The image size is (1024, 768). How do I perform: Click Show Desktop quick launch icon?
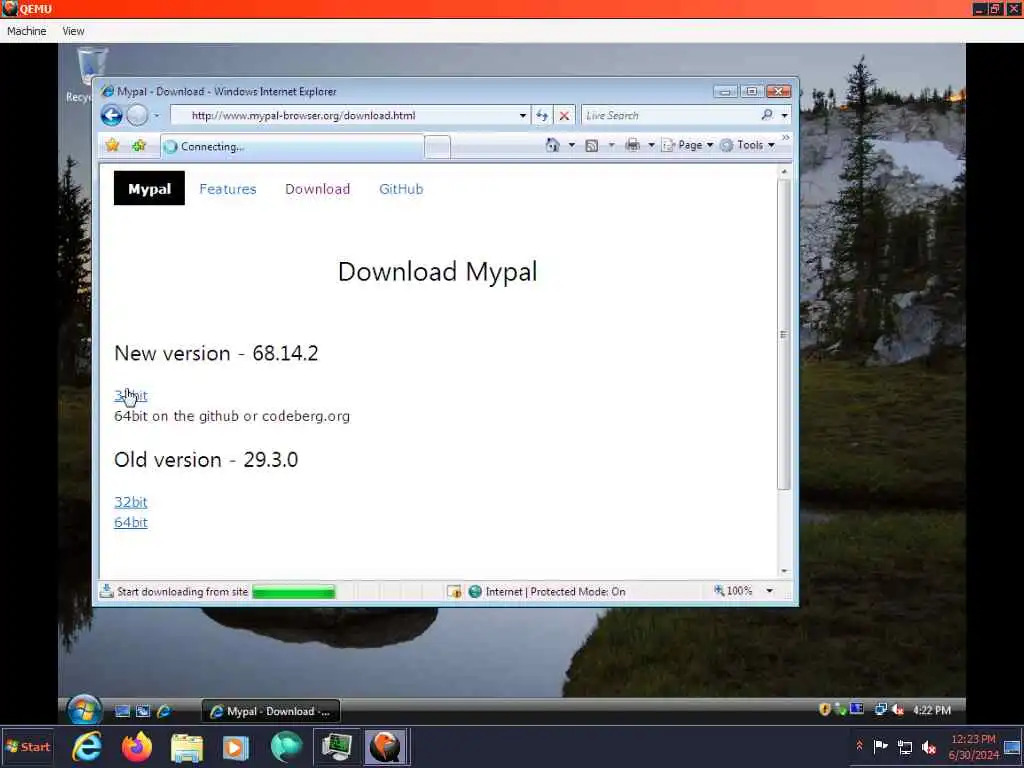pos(122,711)
